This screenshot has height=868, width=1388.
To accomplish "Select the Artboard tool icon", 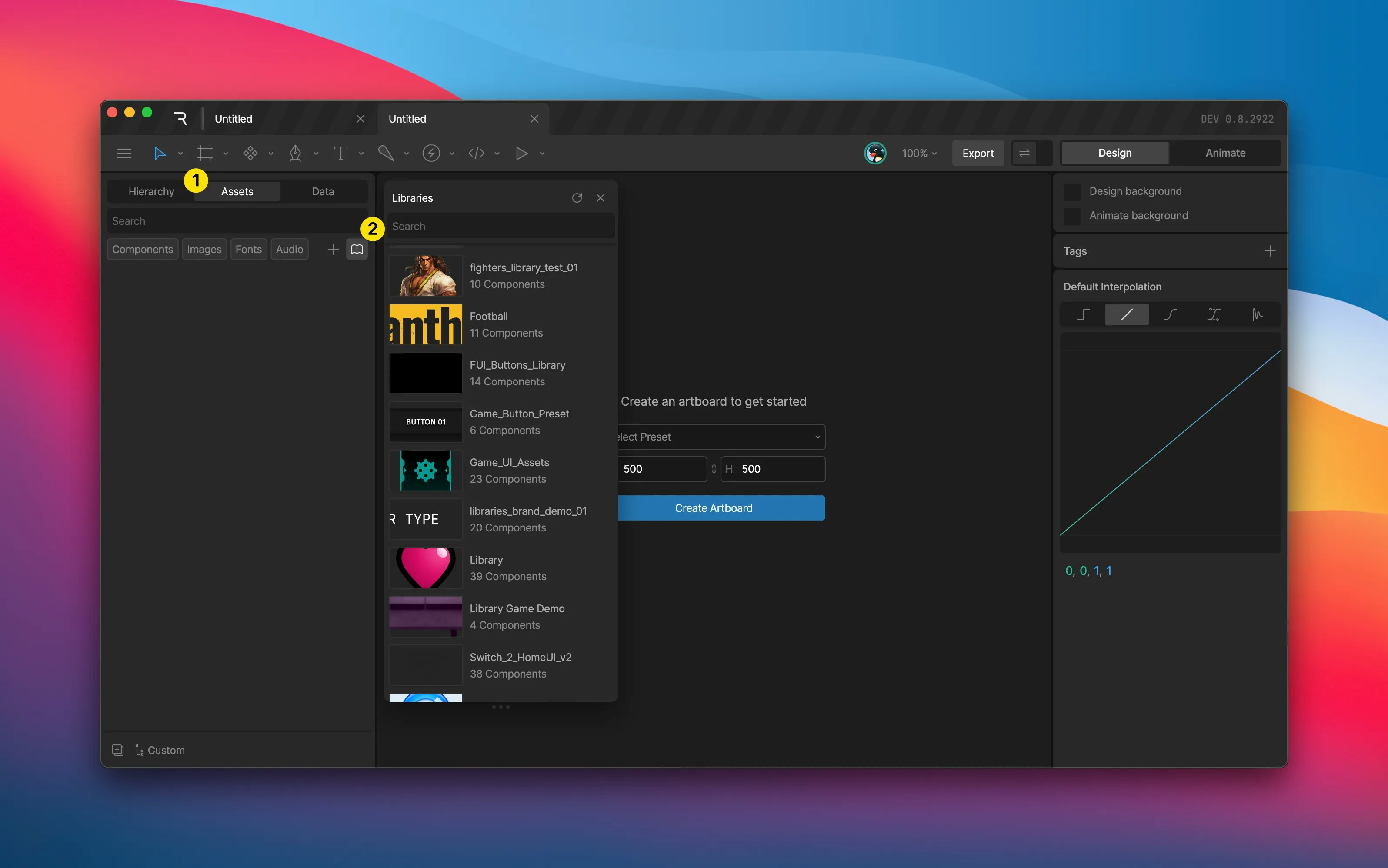I will tap(205, 153).
